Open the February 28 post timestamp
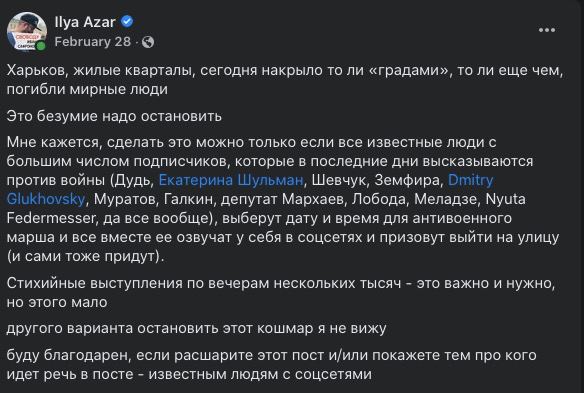Viewport: 584px width, 393px height. pyautogui.click(x=93, y=42)
